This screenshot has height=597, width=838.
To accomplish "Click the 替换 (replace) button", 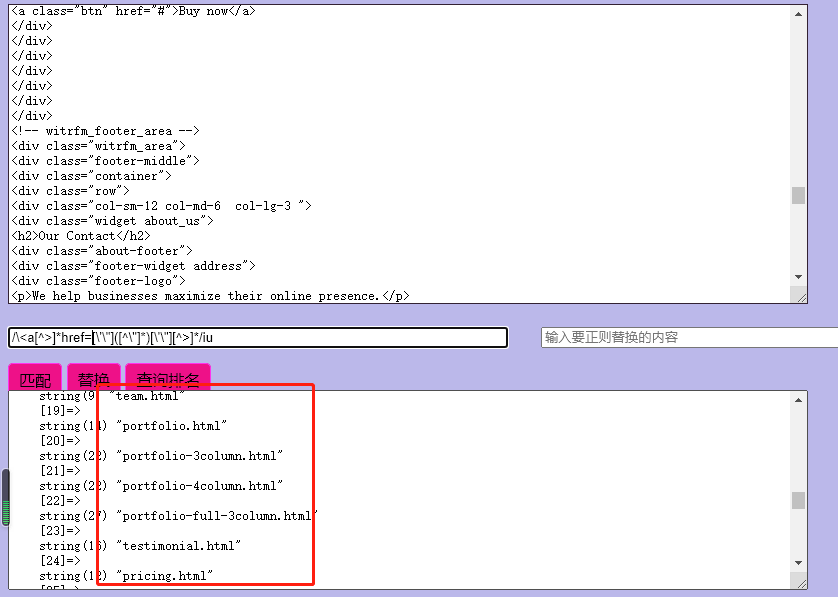I will 94,379.
